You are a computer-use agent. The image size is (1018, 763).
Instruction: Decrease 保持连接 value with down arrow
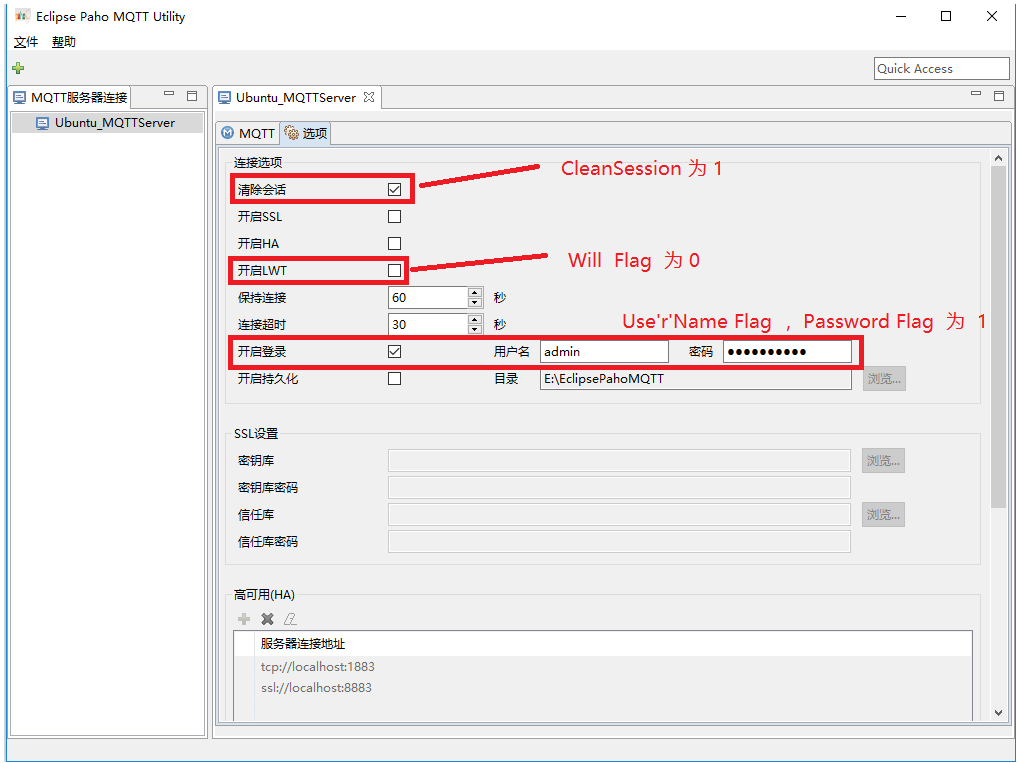pyautogui.click(x=475, y=303)
